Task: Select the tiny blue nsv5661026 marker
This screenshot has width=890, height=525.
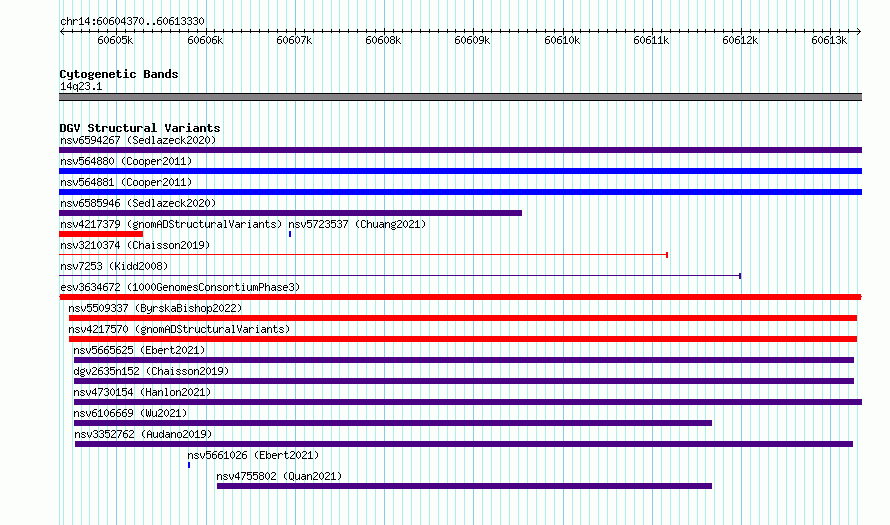Action: coord(189,465)
